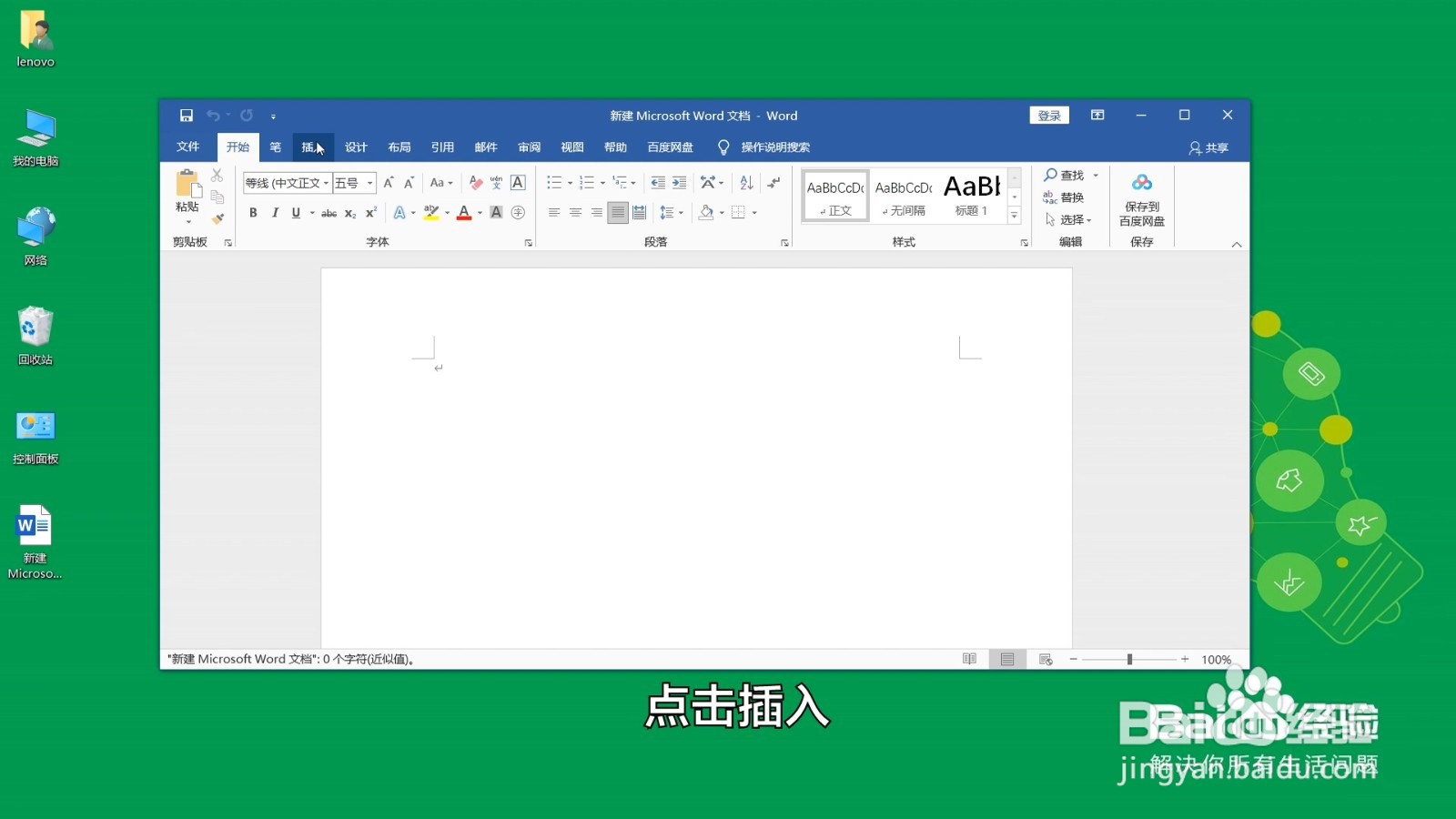Open the borders dropdown arrow
The width and height of the screenshot is (1456, 819).
click(x=754, y=213)
